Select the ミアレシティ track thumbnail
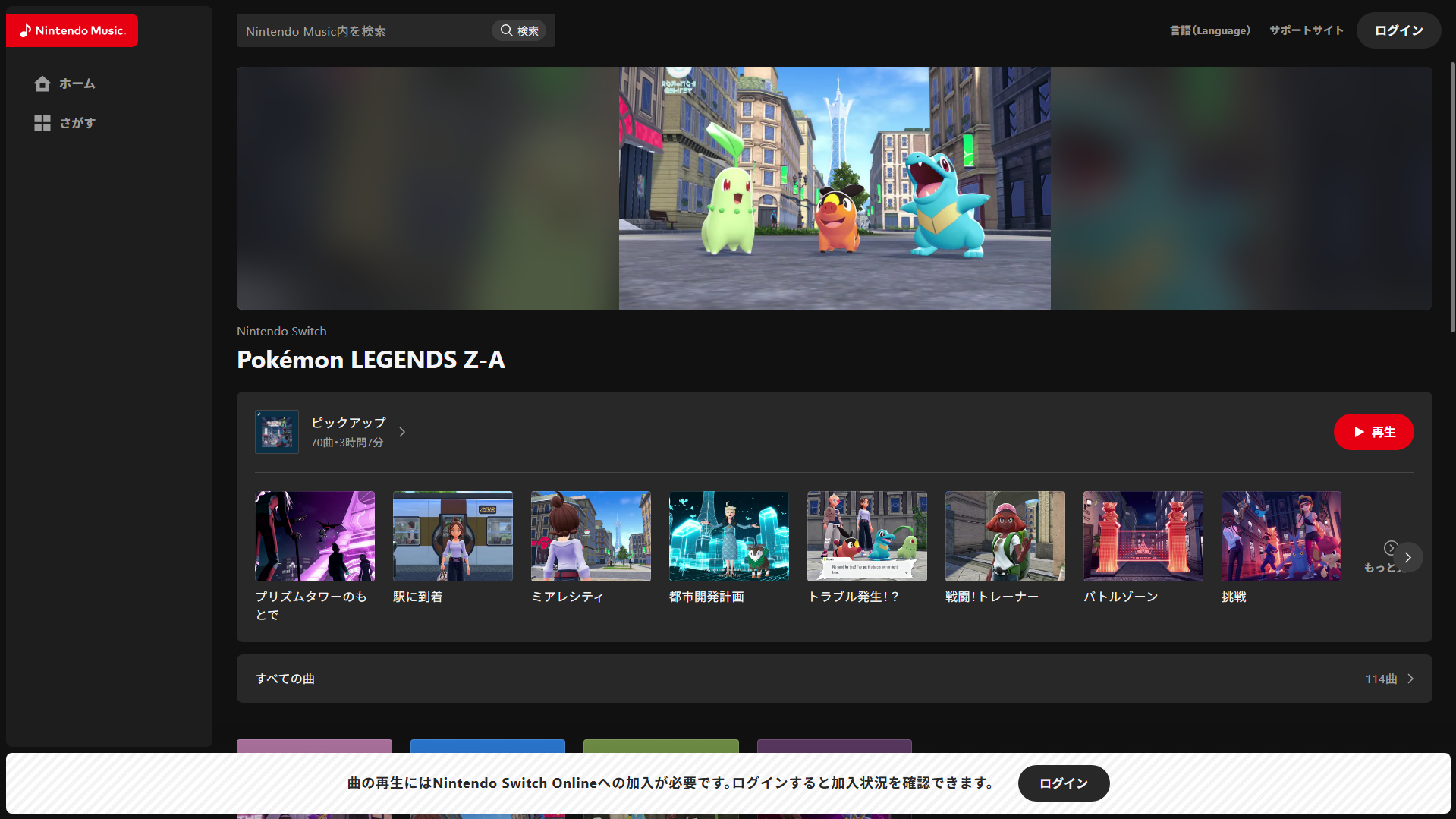 [x=591, y=536]
